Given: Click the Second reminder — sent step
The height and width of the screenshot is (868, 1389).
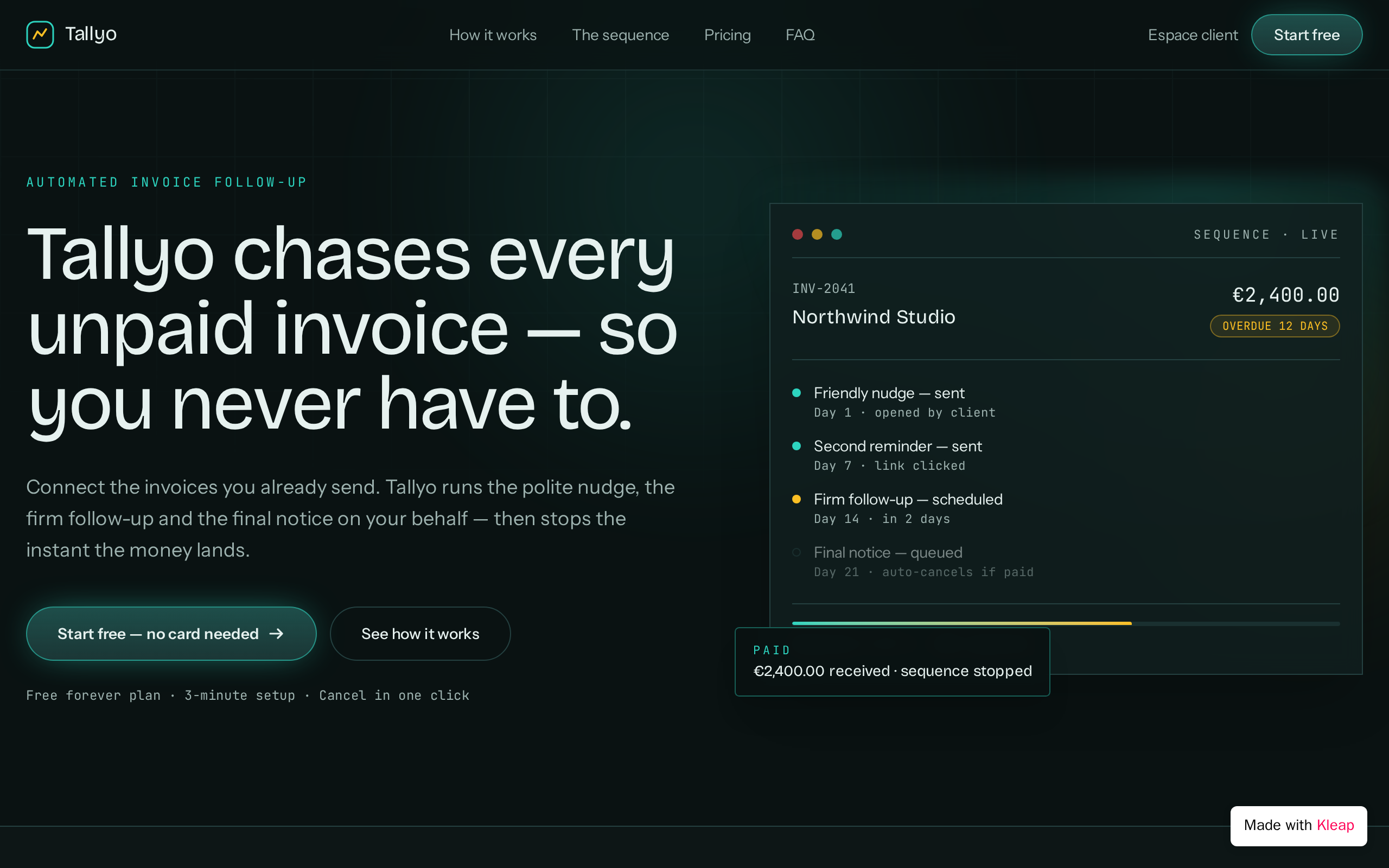Looking at the screenshot, I should (897, 446).
